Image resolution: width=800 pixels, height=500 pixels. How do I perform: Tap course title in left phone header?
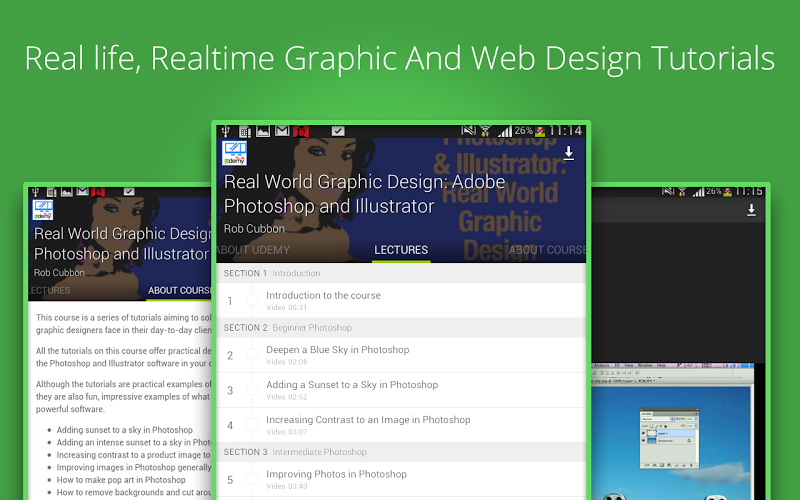coord(122,244)
